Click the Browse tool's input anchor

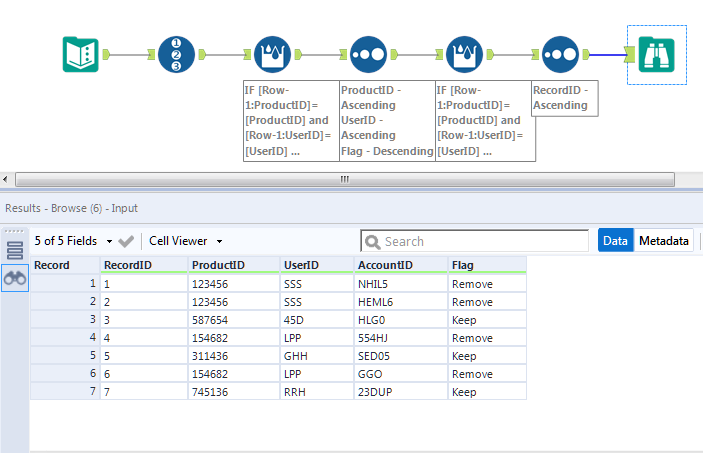pos(630,55)
